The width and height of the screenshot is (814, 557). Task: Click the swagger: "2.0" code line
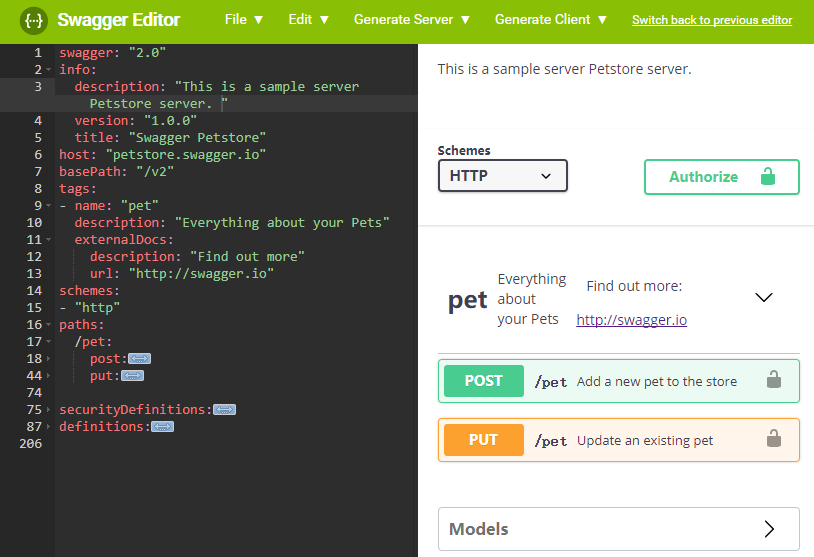pyautogui.click(x=113, y=52)
